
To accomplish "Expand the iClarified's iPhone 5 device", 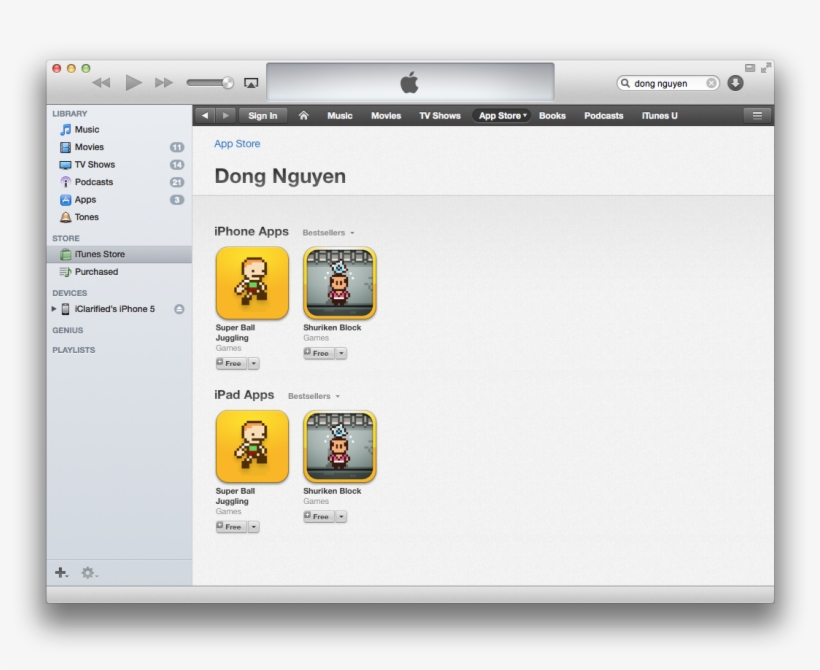I will tap(54, 309).
